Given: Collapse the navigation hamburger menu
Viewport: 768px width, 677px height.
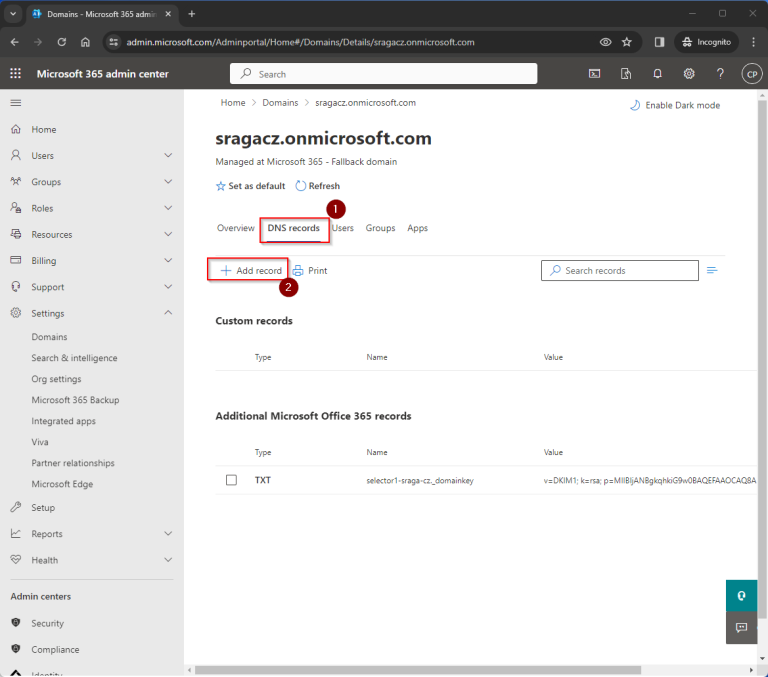Looking at the screenshot, I should 15,103.
